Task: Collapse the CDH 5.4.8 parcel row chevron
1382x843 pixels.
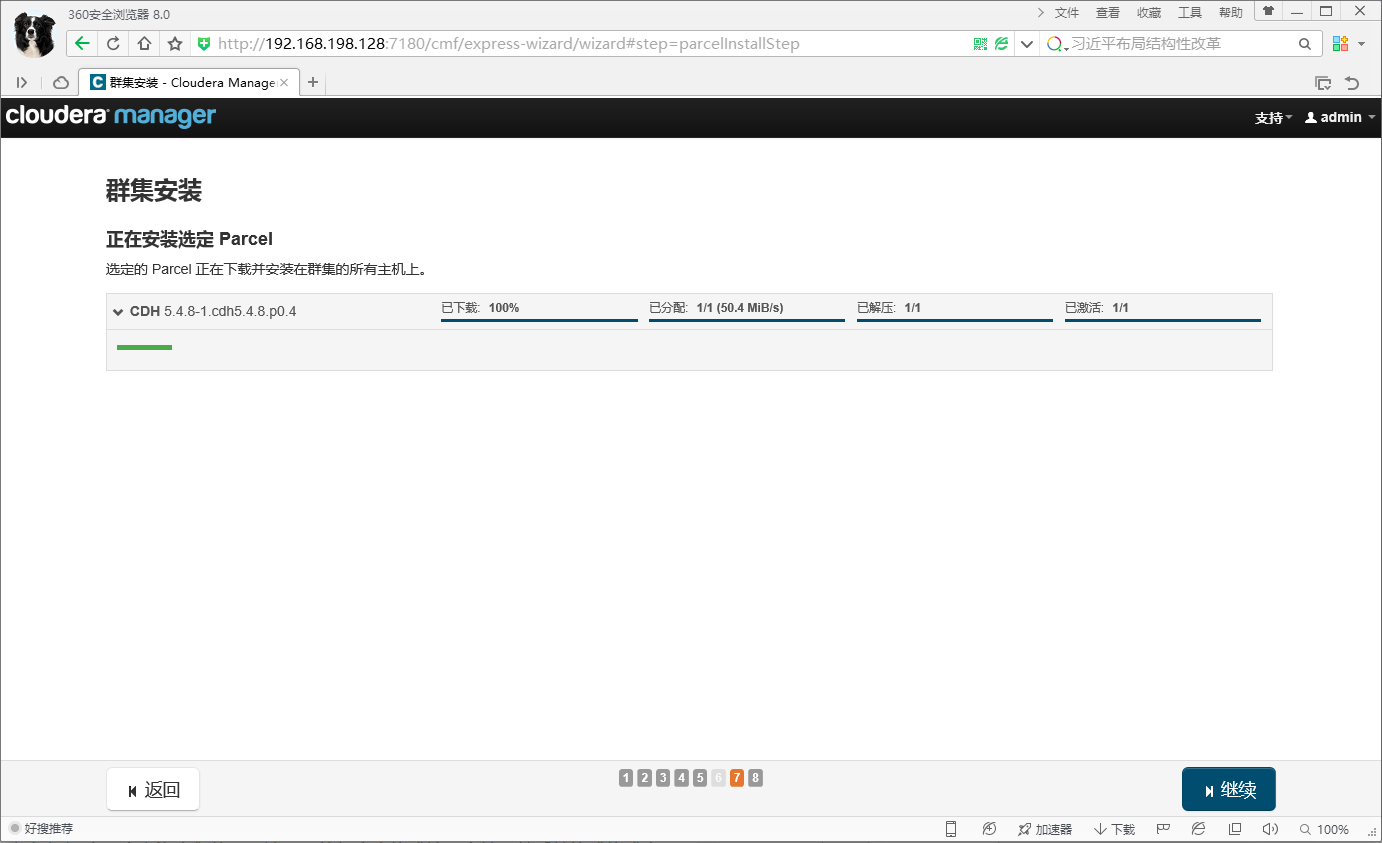Action: click(118, 312)
